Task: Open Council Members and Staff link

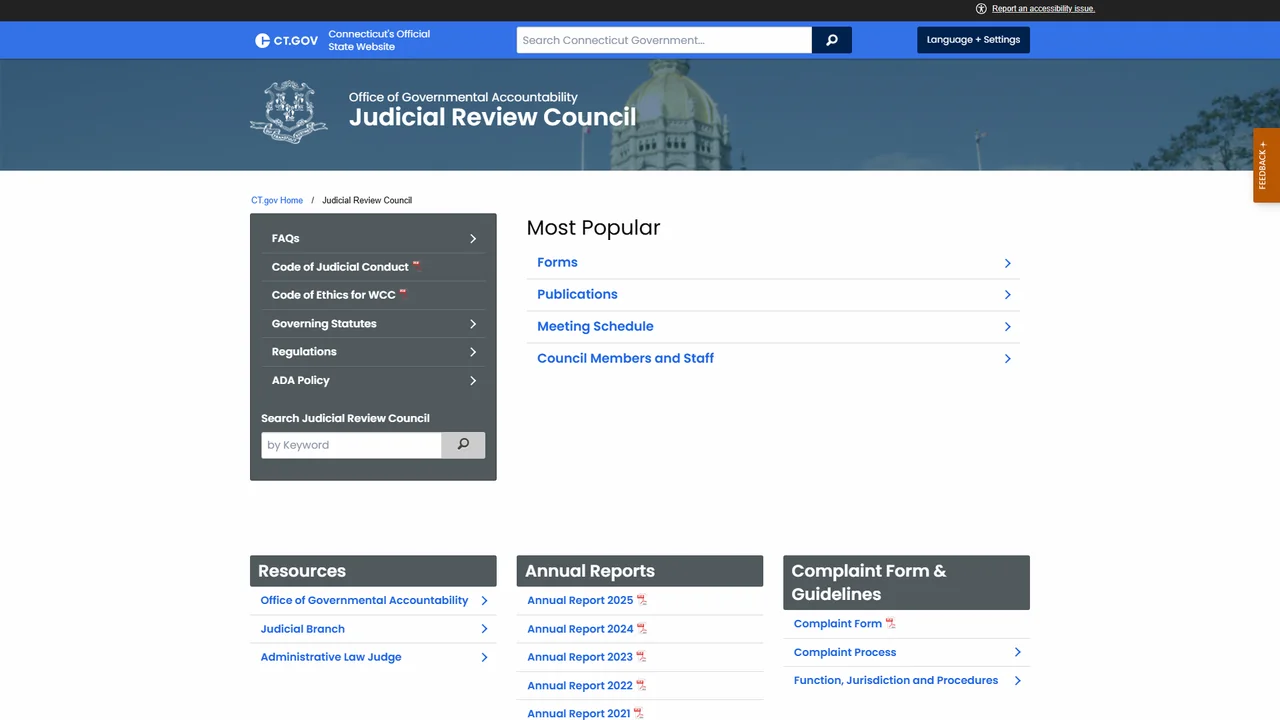Action: 625,358
